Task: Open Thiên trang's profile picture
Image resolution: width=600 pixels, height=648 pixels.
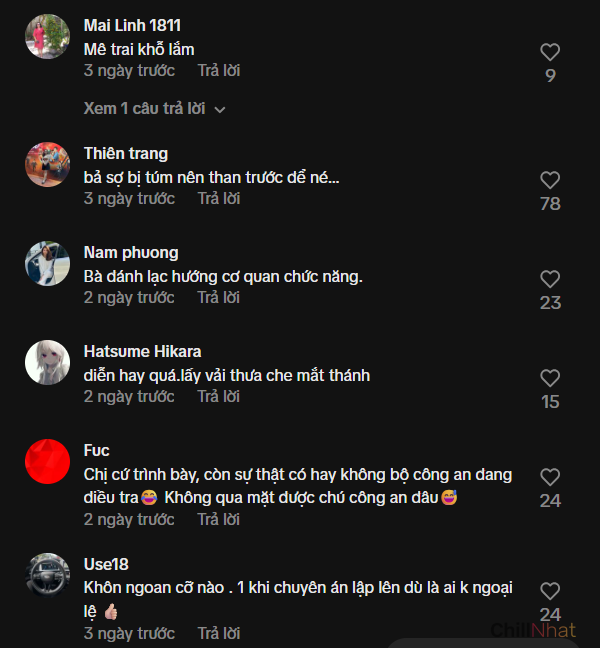Action: [47, 165]
